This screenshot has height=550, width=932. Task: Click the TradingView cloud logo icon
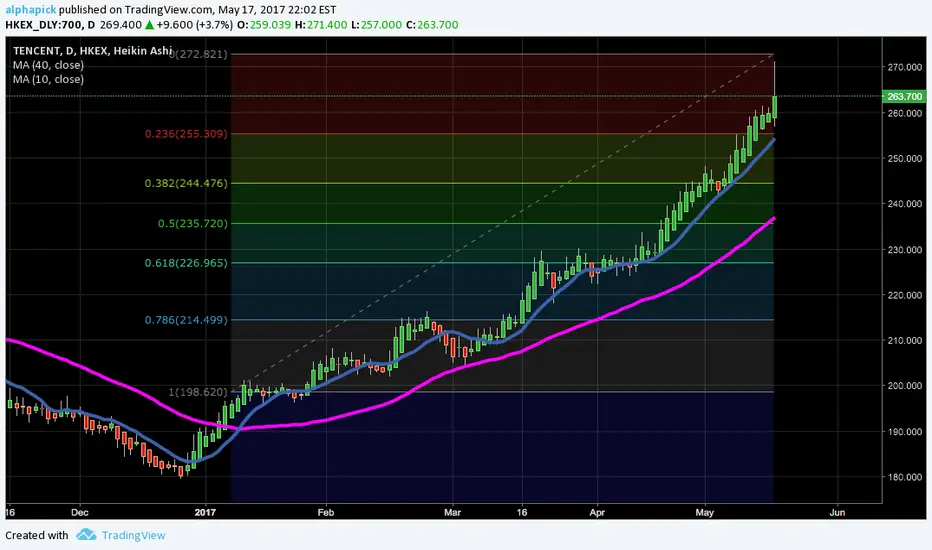tap(86, 535)
